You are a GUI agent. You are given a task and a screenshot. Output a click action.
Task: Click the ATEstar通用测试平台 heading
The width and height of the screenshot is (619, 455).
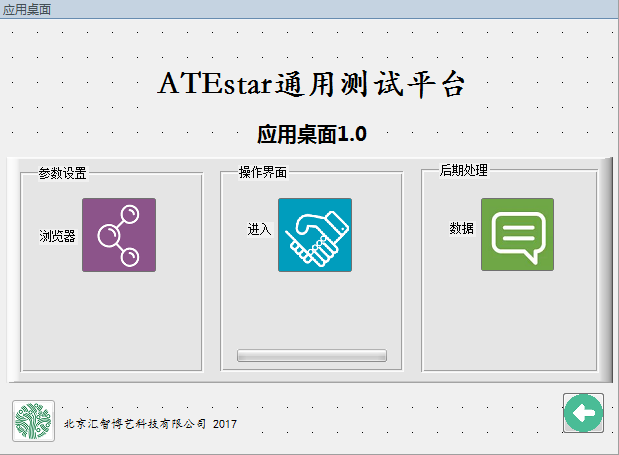coord(311,84)
